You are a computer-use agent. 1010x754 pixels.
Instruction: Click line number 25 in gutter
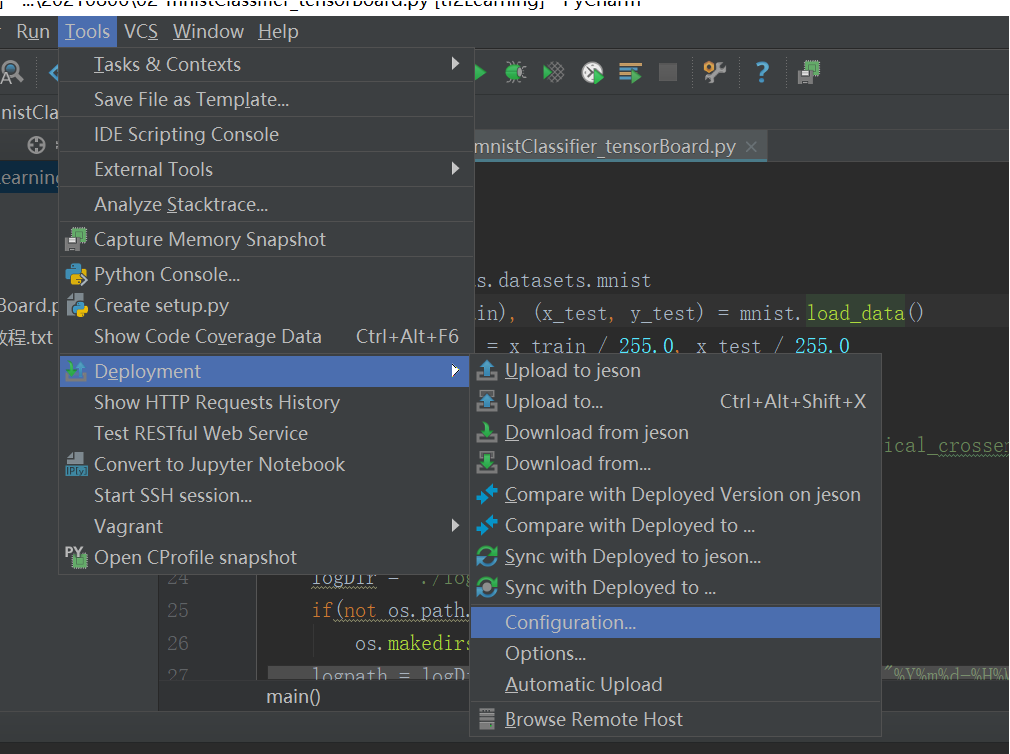[178, 610]
